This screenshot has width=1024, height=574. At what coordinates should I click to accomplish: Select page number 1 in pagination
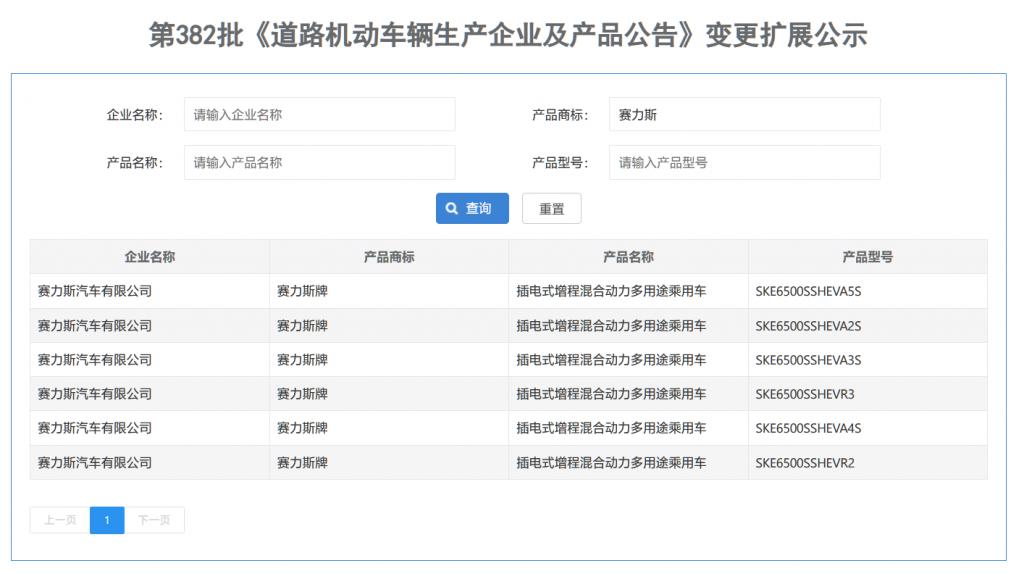pyautogui.click(x=107, y=520)
